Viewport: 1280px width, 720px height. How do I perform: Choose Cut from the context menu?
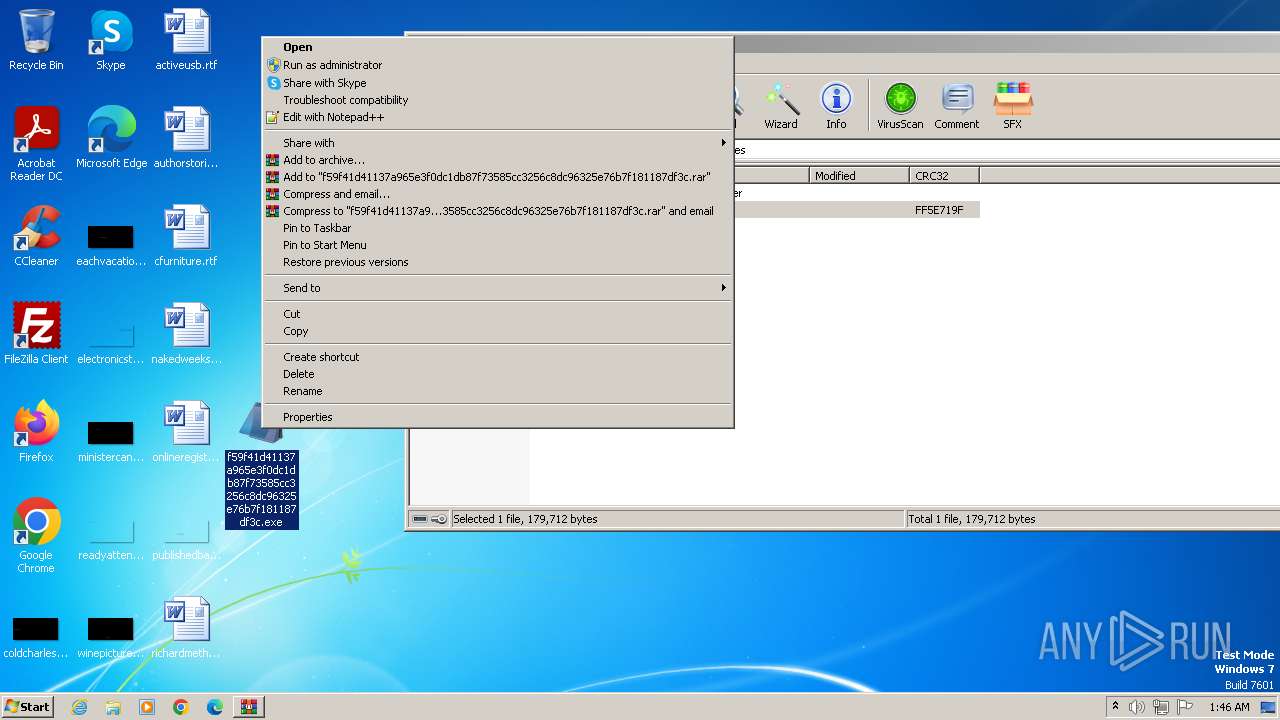[x=497, y=314]
